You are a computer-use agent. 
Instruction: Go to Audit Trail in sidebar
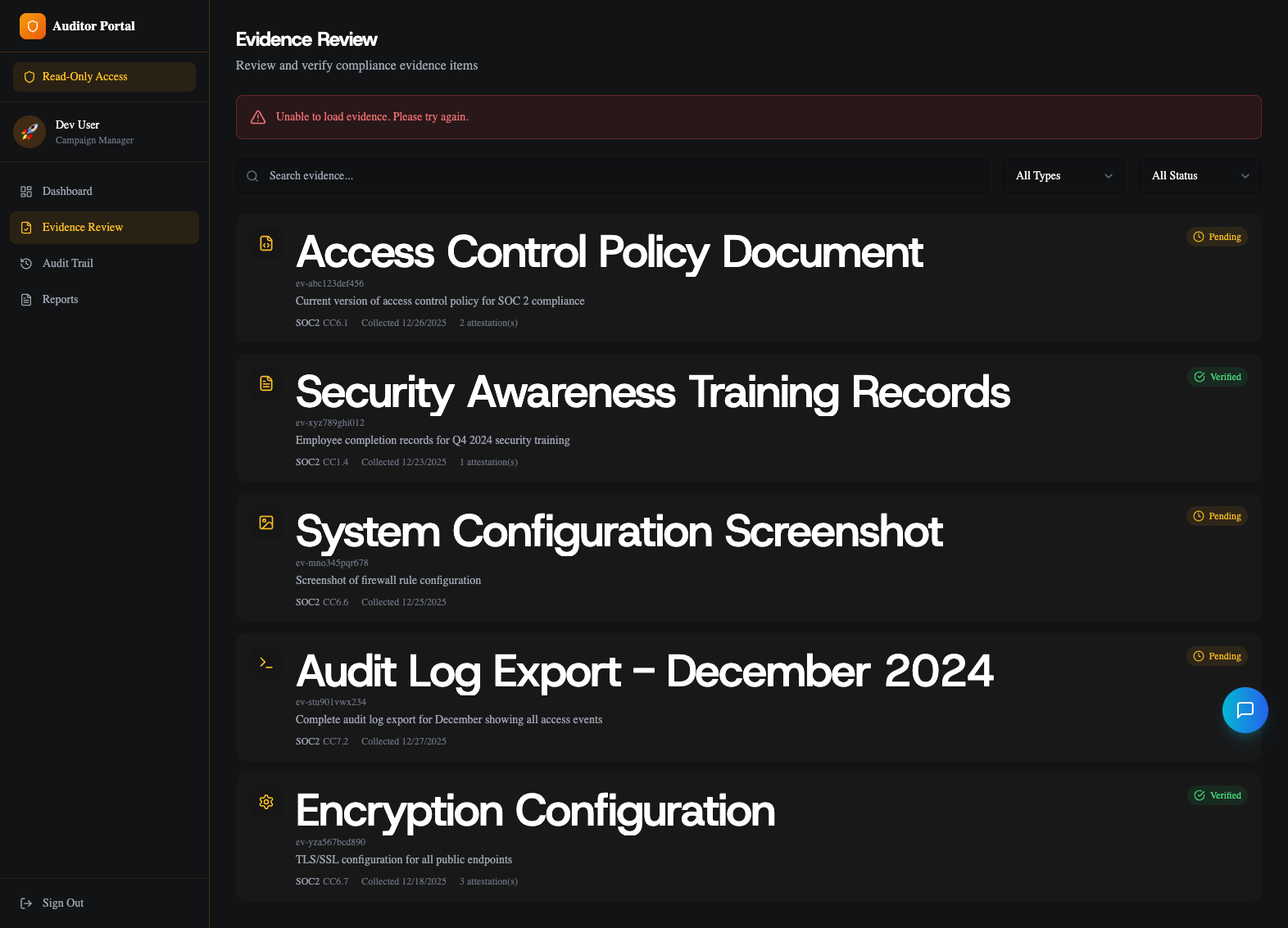coord(68,263)
